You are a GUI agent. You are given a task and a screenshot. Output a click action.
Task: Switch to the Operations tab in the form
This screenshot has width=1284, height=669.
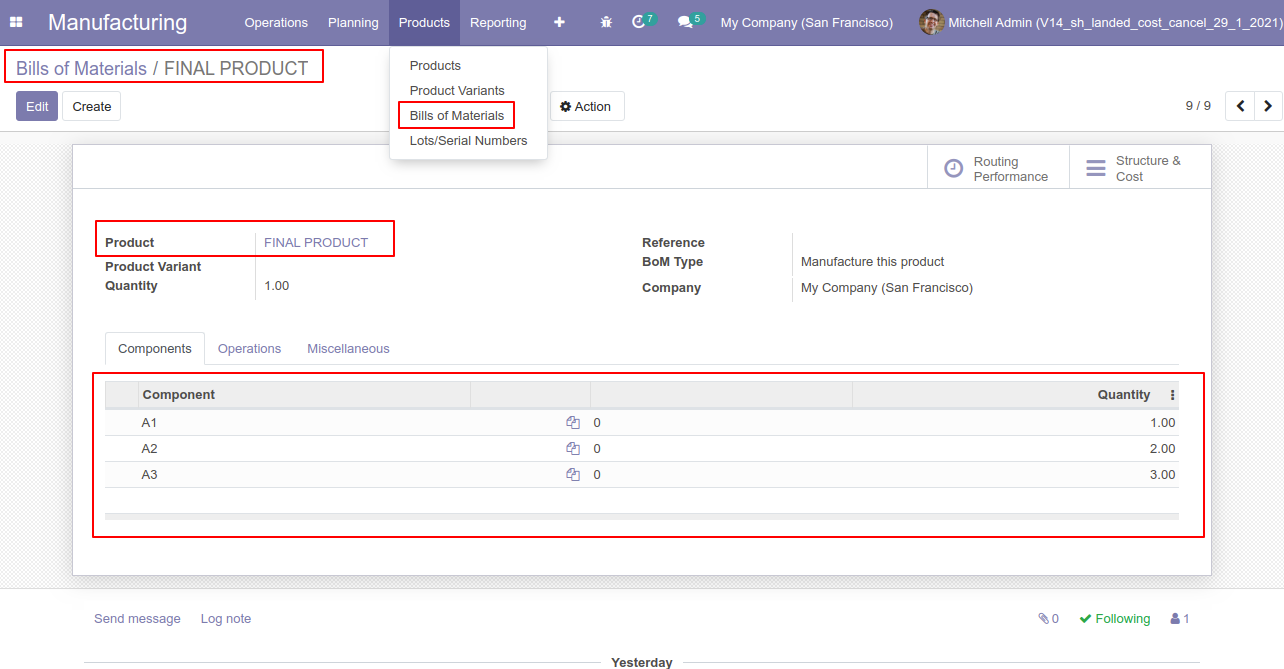click(x=250, y=349)
